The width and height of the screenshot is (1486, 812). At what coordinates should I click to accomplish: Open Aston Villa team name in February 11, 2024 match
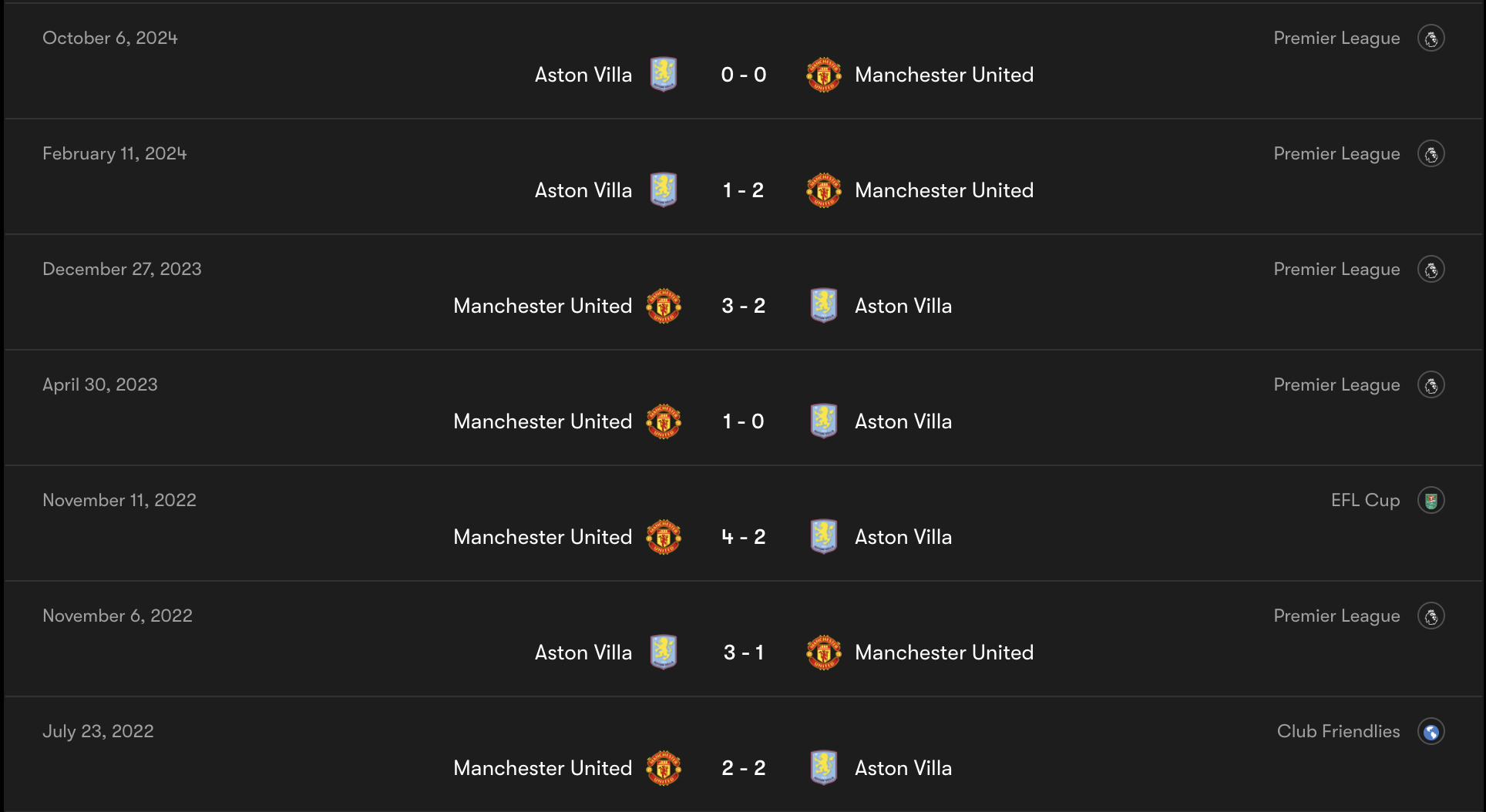point(583,190)
